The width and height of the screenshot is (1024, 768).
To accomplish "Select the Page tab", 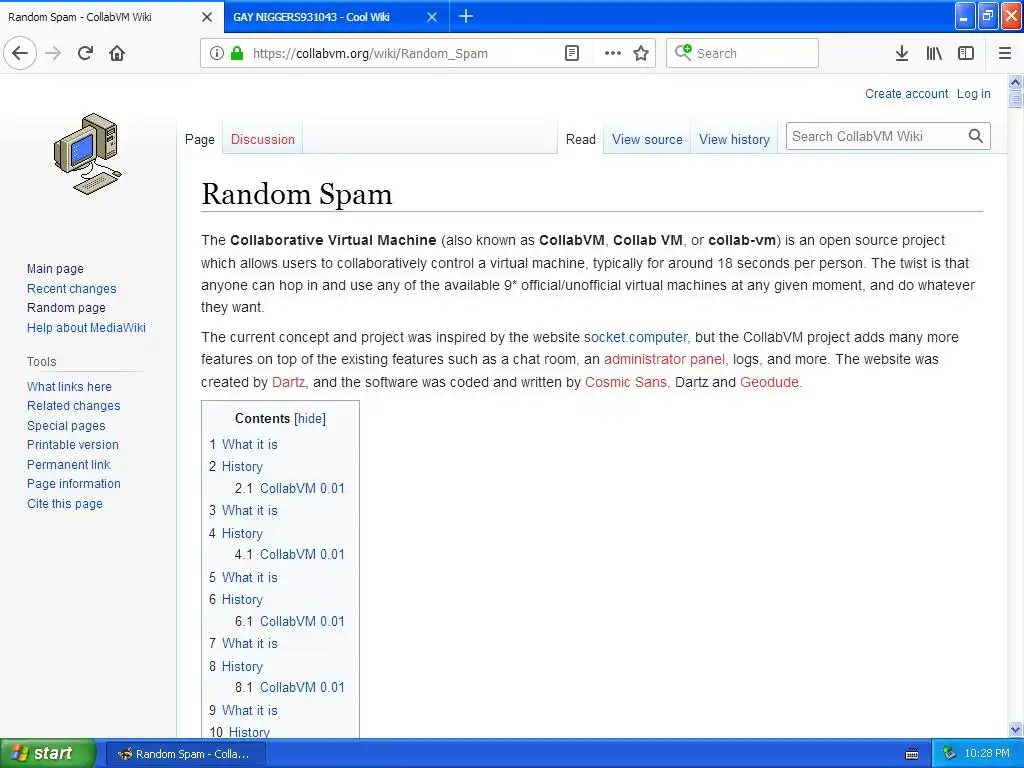I will click(200, 139).
